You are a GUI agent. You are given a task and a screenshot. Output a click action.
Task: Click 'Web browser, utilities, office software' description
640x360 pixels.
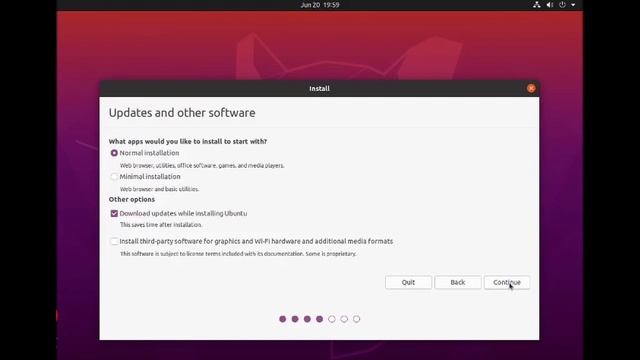(202, 165)
